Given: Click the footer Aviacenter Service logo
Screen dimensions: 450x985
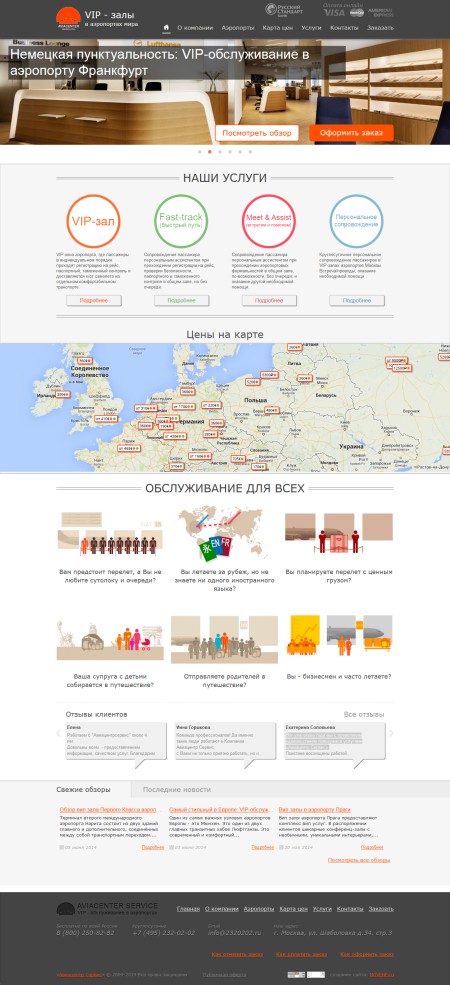Looking at the screenshot, I should (x=107, y=908).
